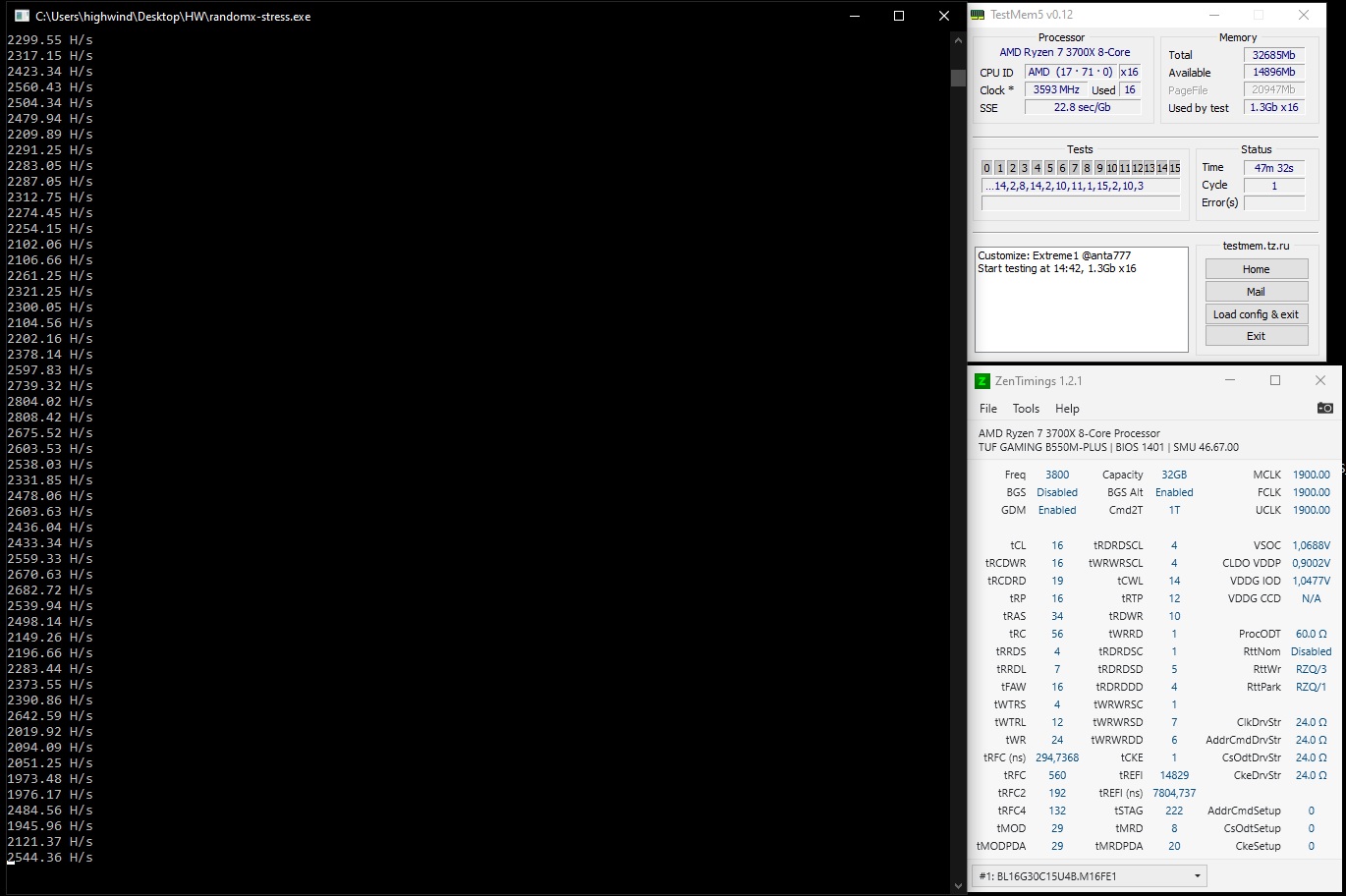Click the Exit button in TestMem5

1257,336
